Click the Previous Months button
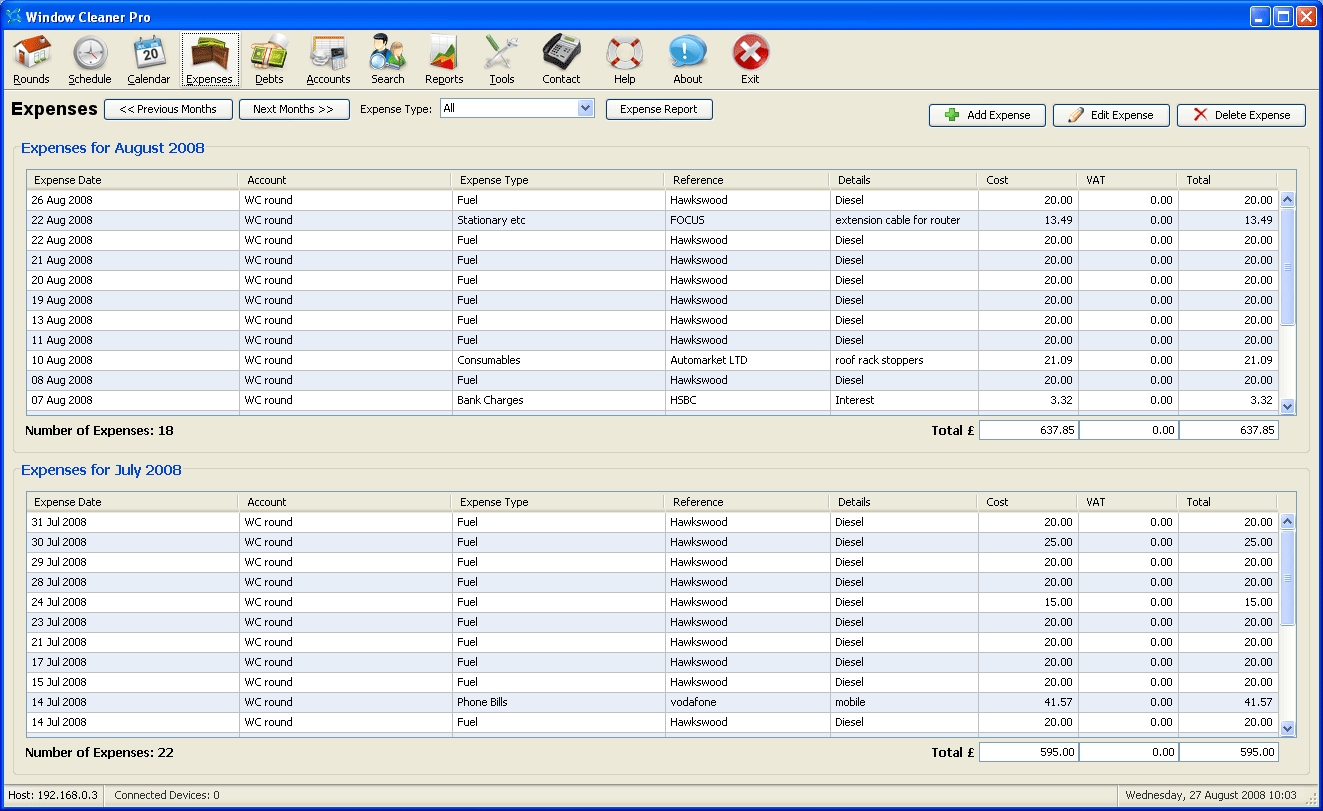Image resolution: width=1323 pixels, height=811 pixels. (168, 110)
